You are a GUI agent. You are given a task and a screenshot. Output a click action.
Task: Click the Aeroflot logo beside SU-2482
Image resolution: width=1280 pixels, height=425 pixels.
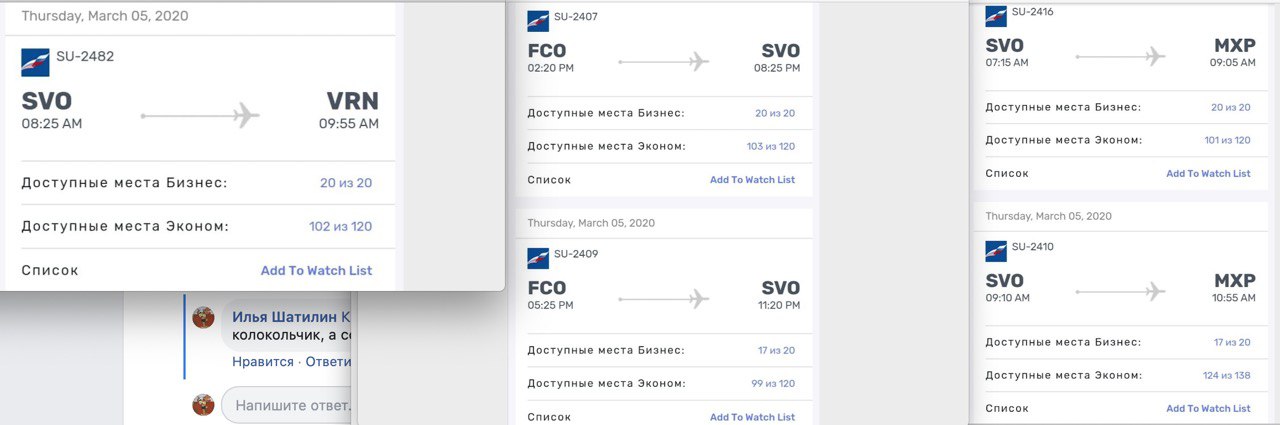[x=35, y=63]
